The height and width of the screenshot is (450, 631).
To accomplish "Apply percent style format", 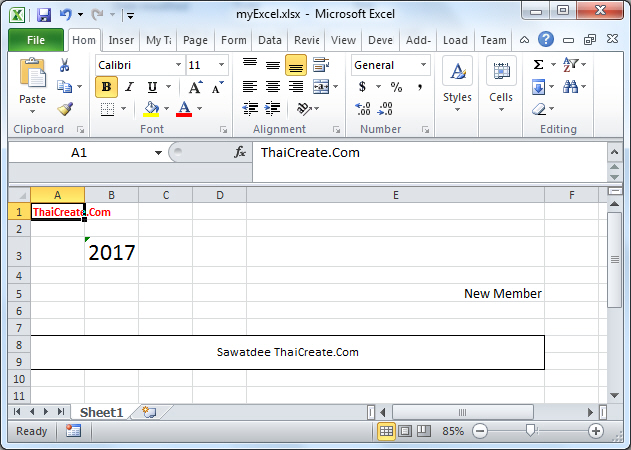I will [x=396, y=87].
